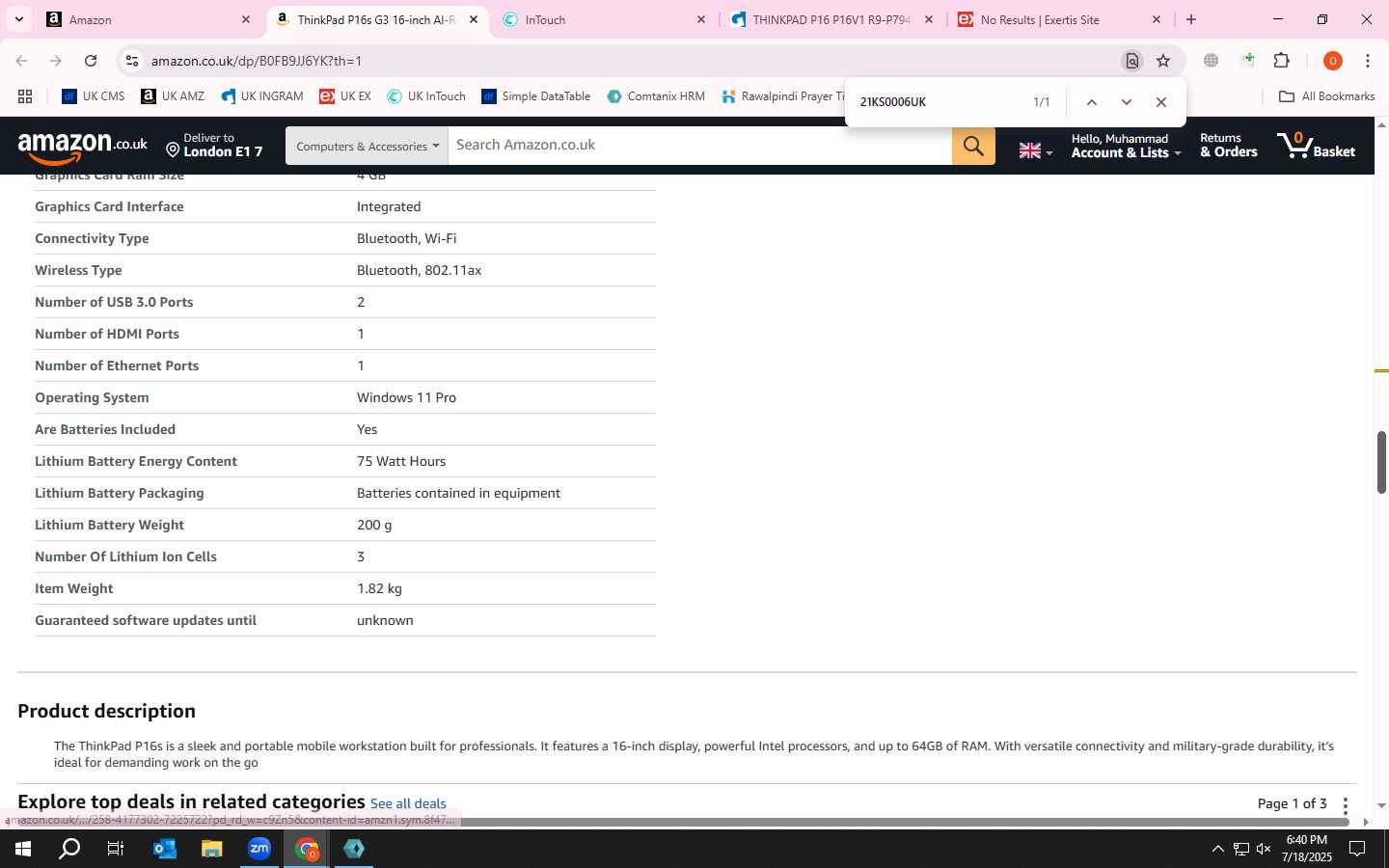Bookmark this page with the star icon

pos(1163,61)
